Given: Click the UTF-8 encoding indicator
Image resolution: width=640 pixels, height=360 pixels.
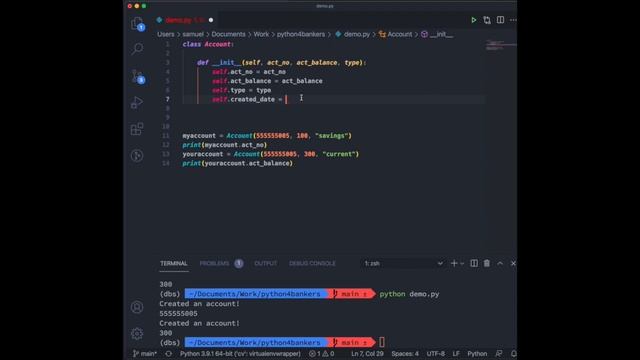Looking at the screenshot, I should coord(436,353).
